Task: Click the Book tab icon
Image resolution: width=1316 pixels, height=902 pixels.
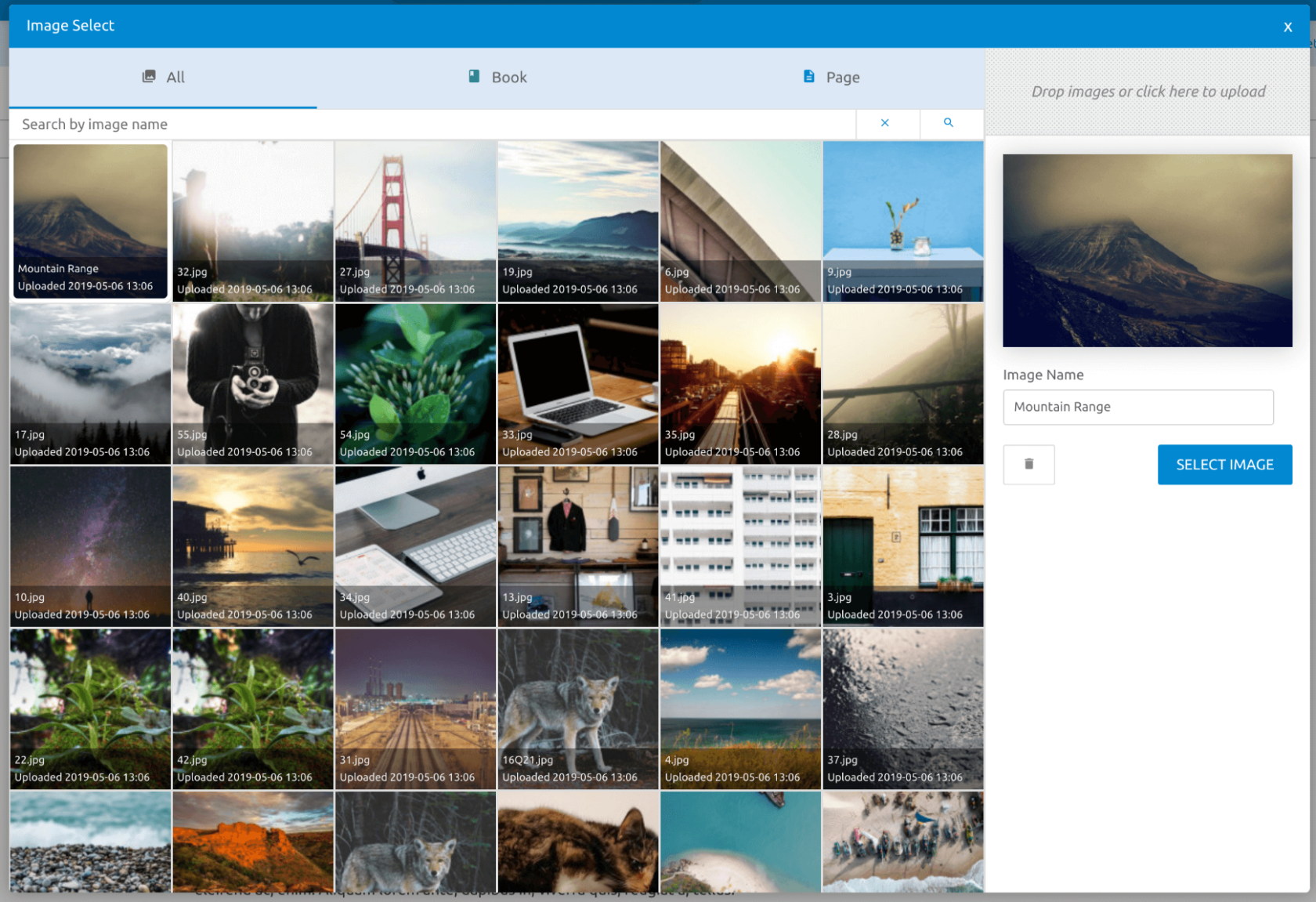Action: pos(474,76)
